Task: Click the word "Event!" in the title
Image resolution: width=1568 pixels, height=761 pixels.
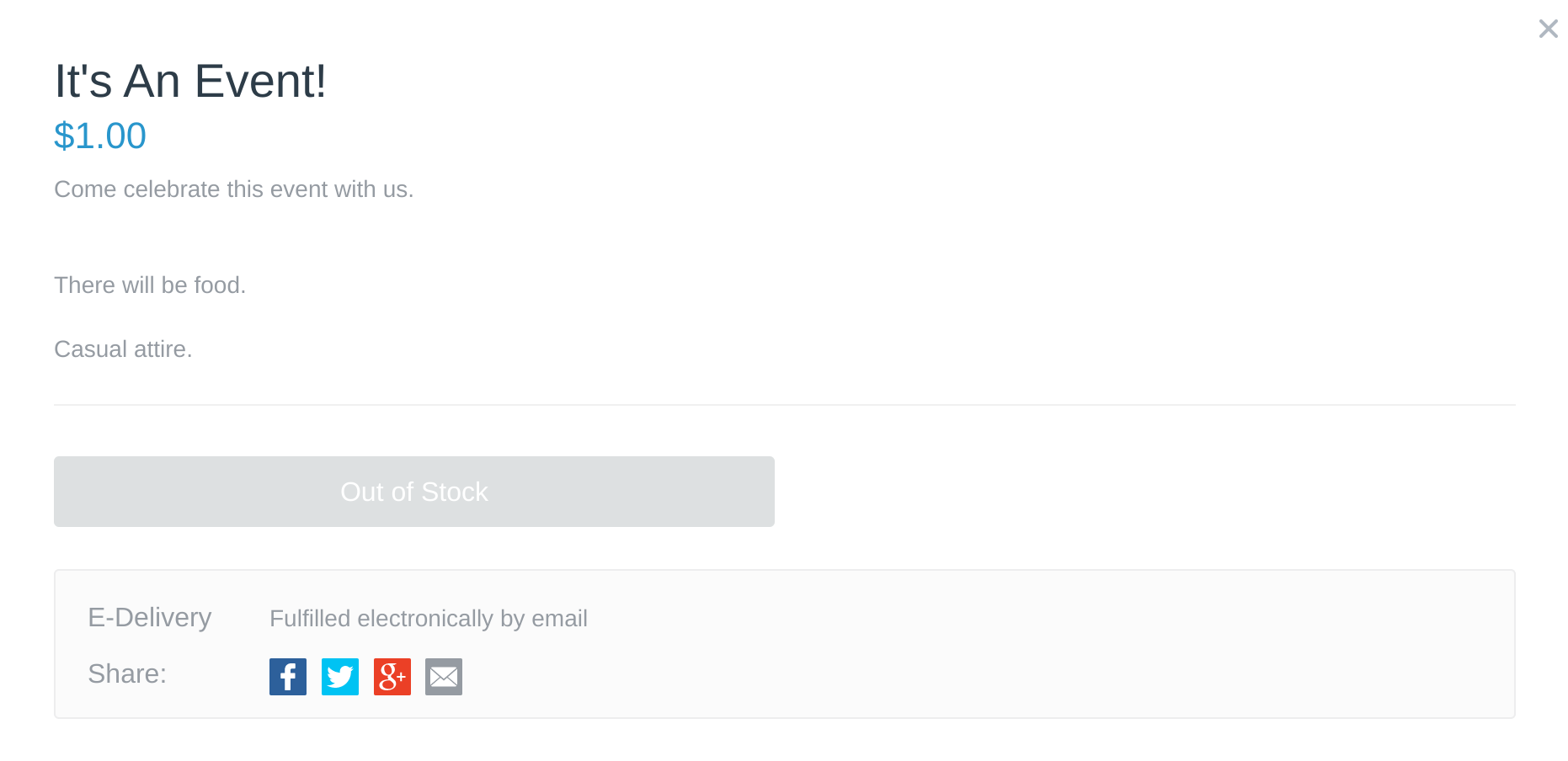Action: click(x=259, y=82)
